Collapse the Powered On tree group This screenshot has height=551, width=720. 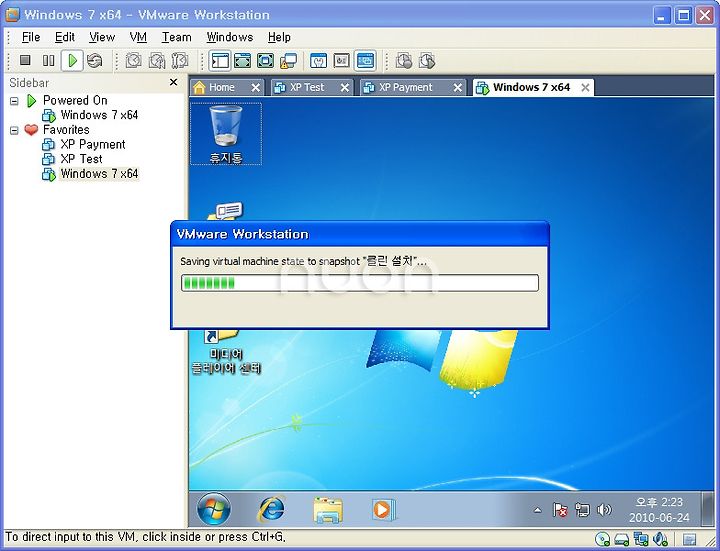click(x=14, y=101)
